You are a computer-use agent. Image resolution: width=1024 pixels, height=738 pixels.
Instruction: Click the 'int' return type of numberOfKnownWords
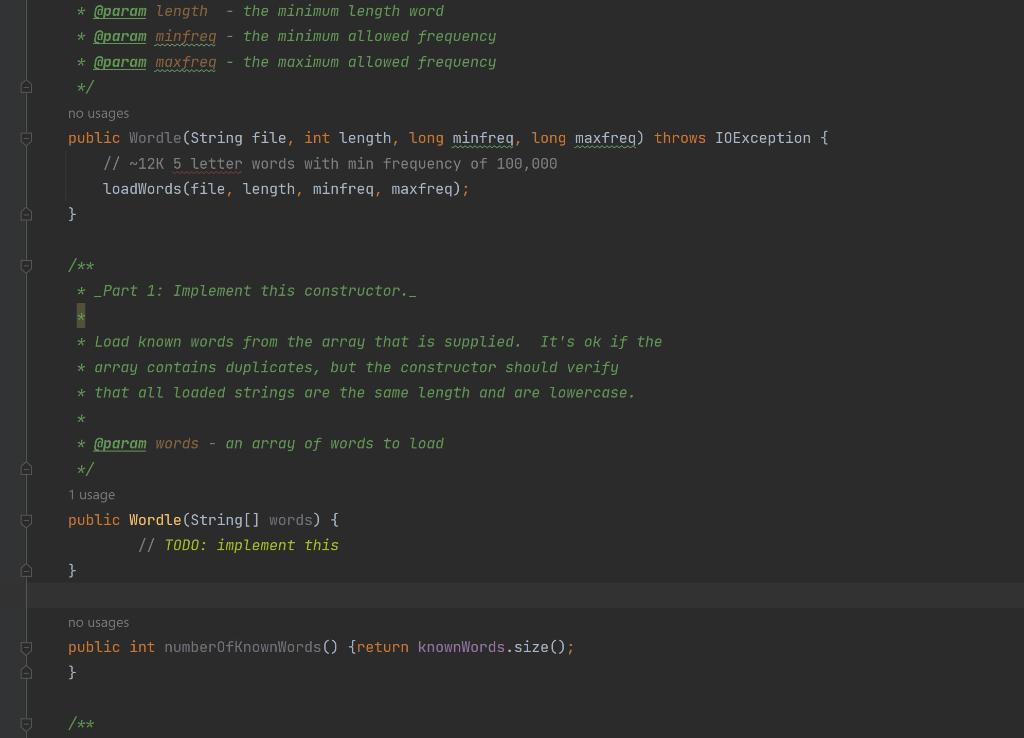click(x=142, y=647)
